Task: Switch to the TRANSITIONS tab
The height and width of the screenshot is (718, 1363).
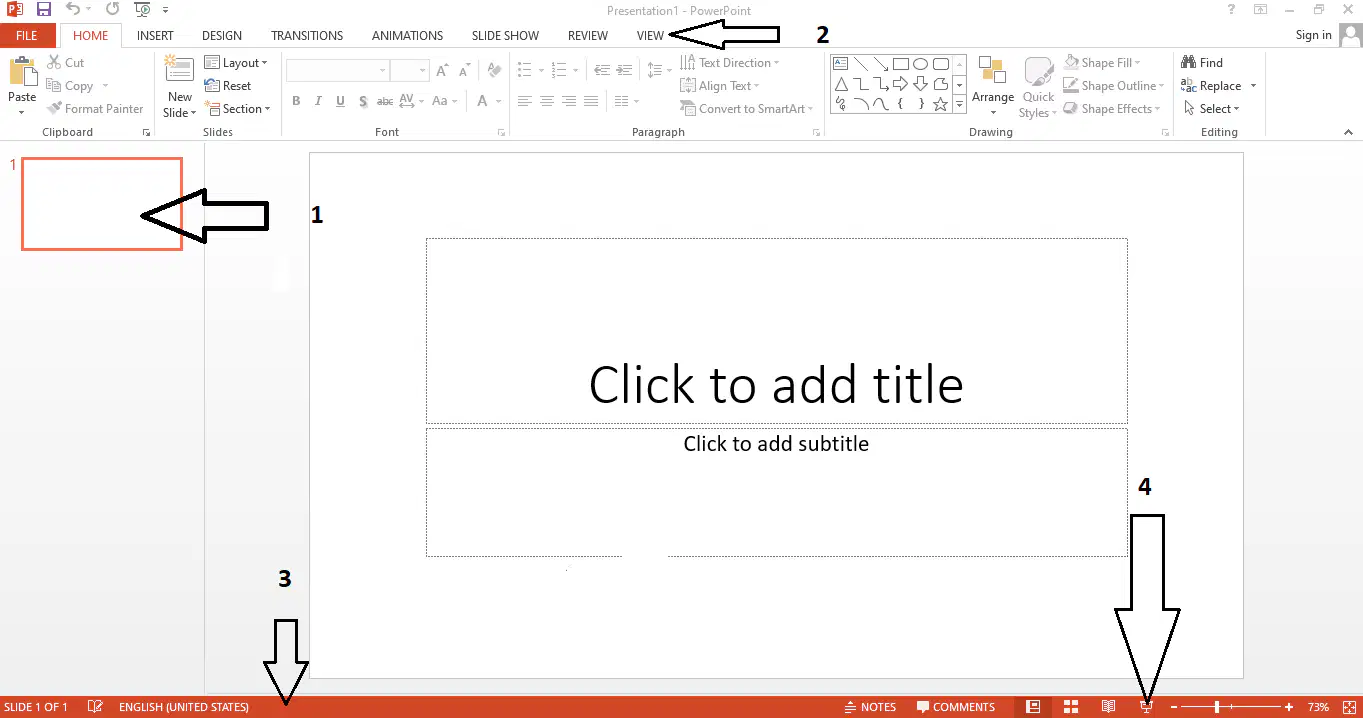Action: 307,35
